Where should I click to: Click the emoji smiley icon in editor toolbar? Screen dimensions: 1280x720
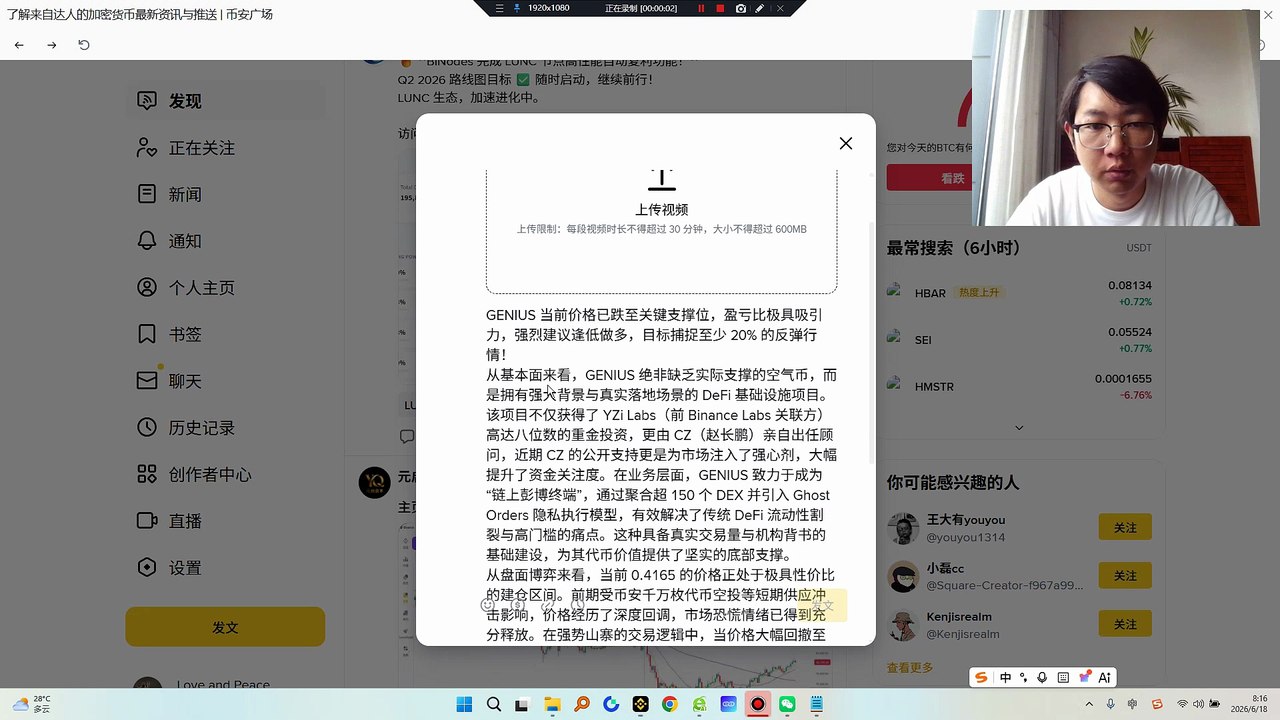(488, 605)
